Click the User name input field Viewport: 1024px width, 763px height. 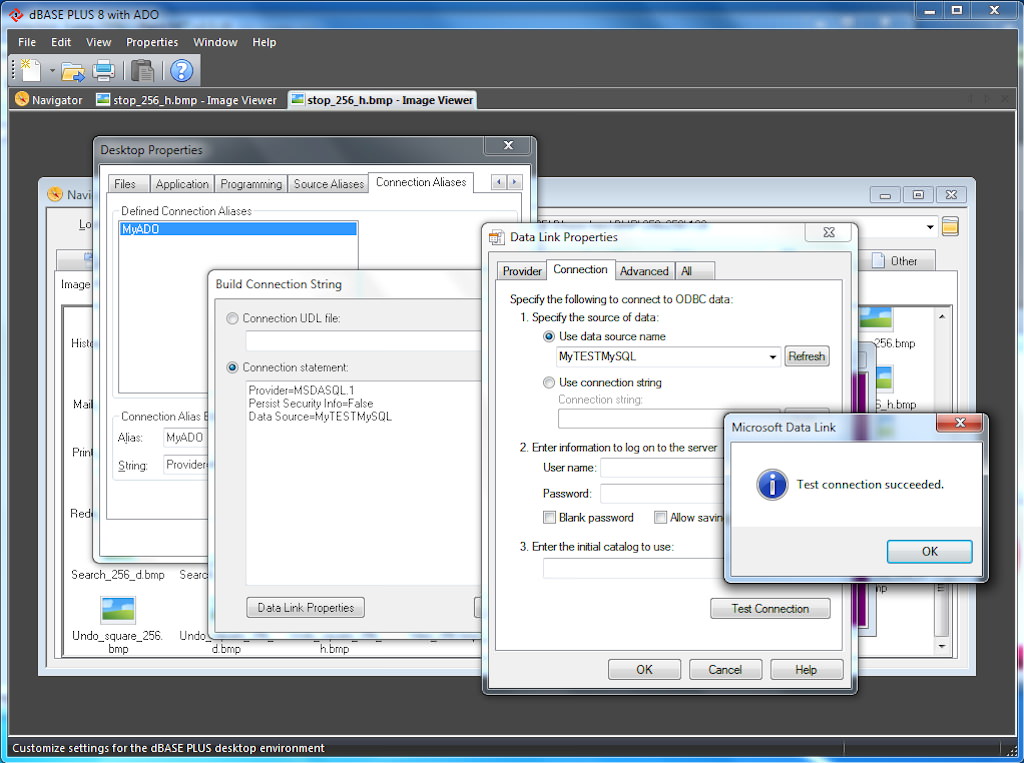coord(662,468)
